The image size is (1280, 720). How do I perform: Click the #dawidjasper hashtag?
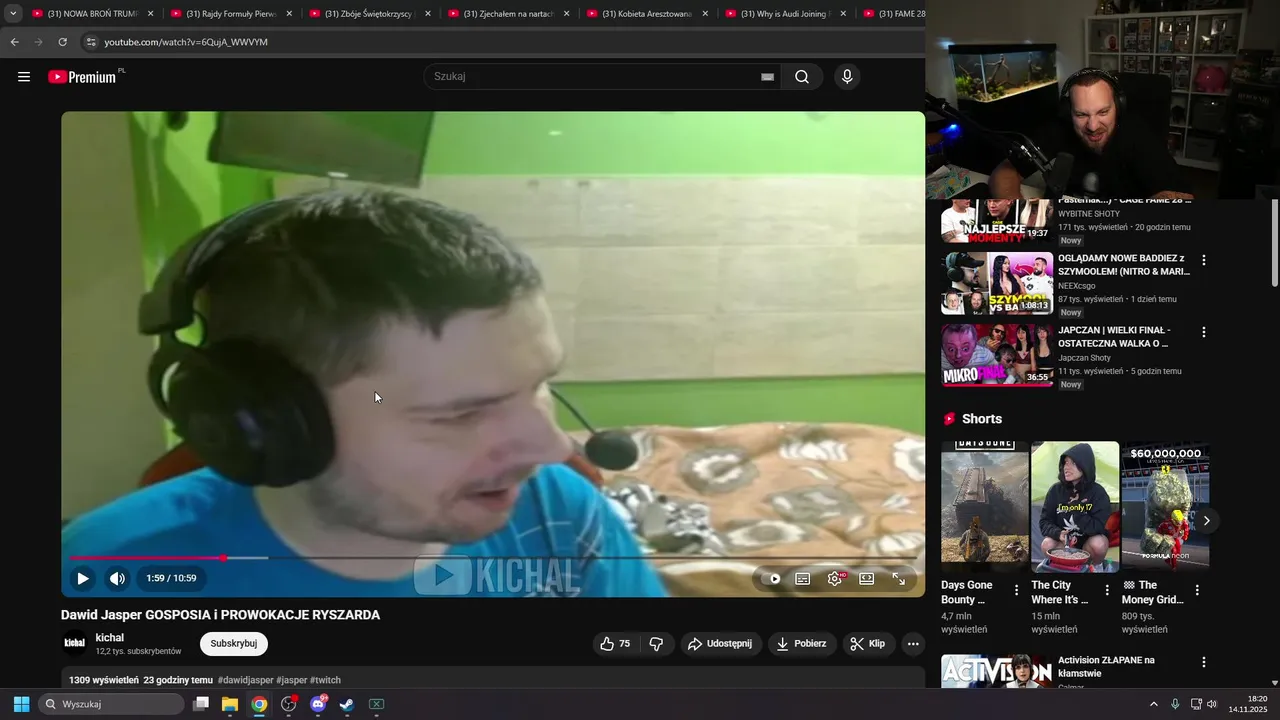244,680
